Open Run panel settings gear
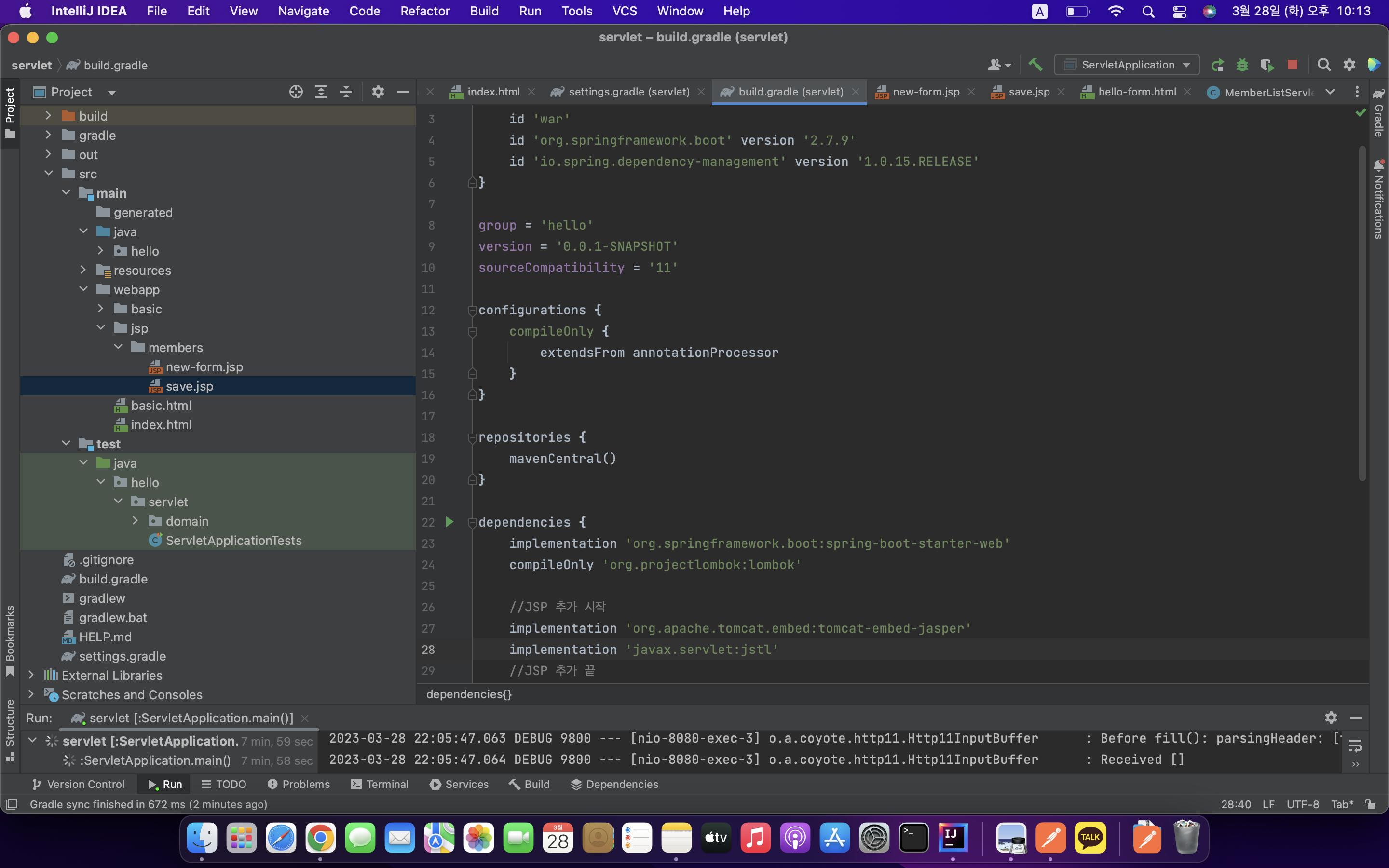This screenshot has height=868, width=1389. 1331,718
